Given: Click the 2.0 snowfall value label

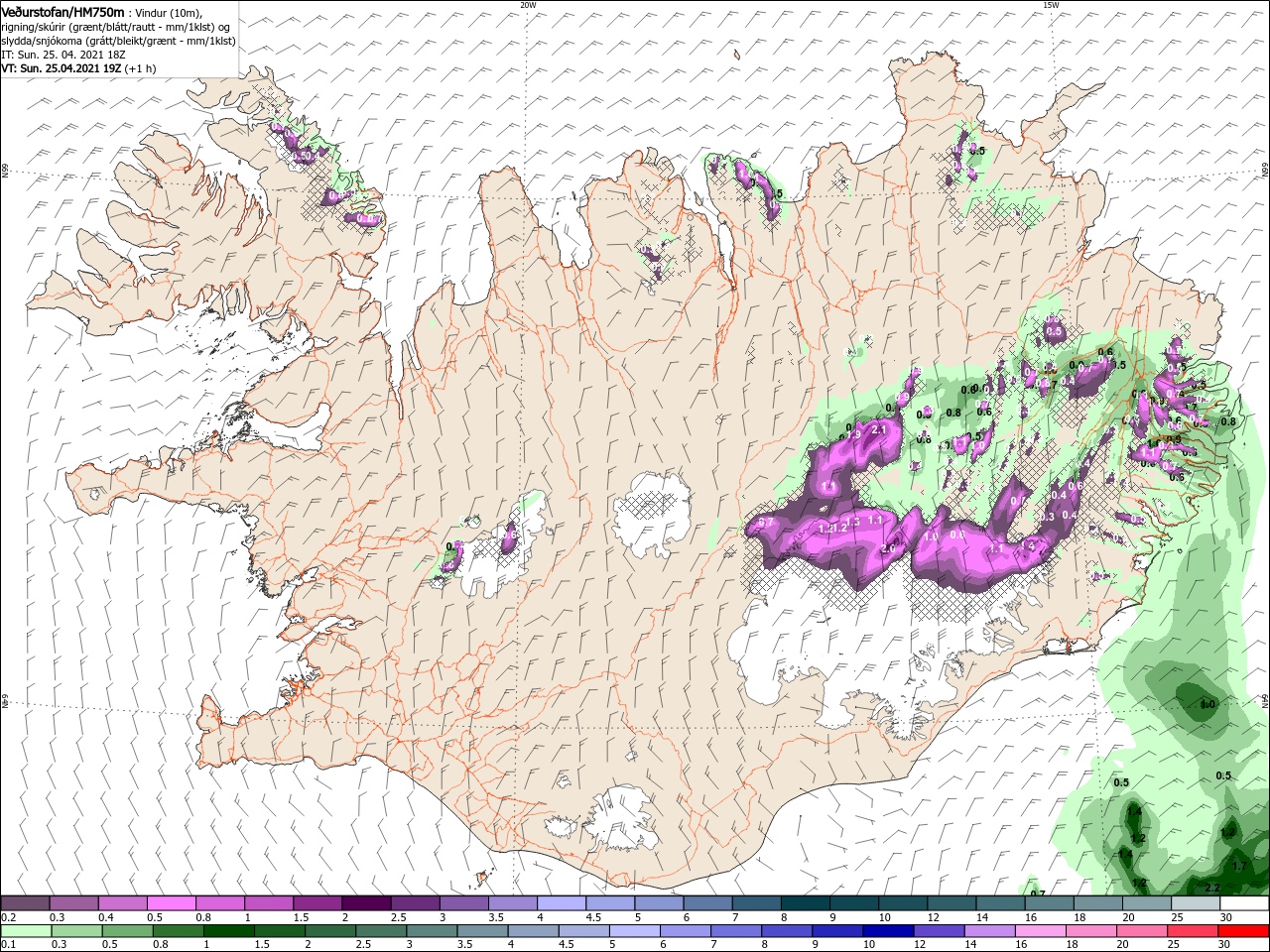Looking at the screenshot, I should coord(888,548).
